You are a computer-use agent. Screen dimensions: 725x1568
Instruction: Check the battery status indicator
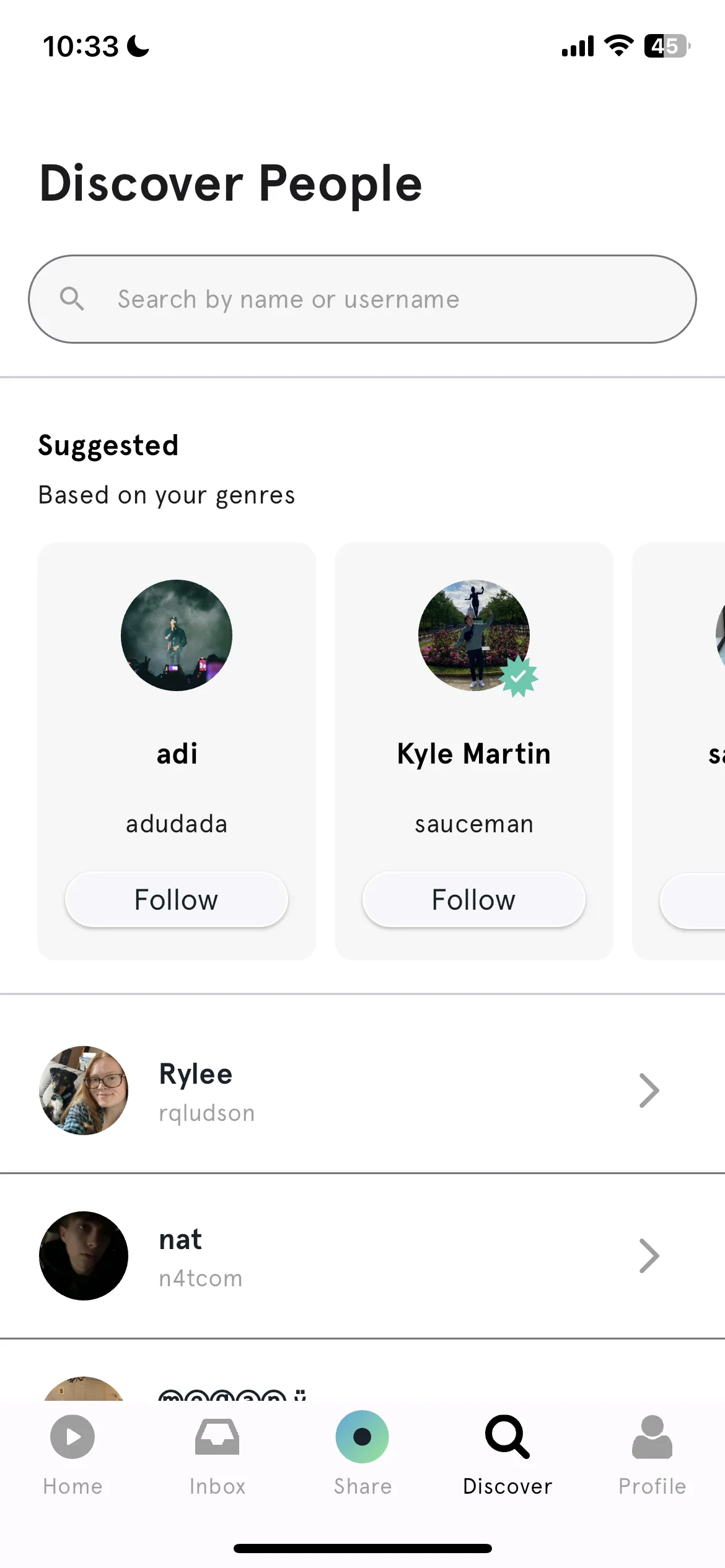[667, 46]
